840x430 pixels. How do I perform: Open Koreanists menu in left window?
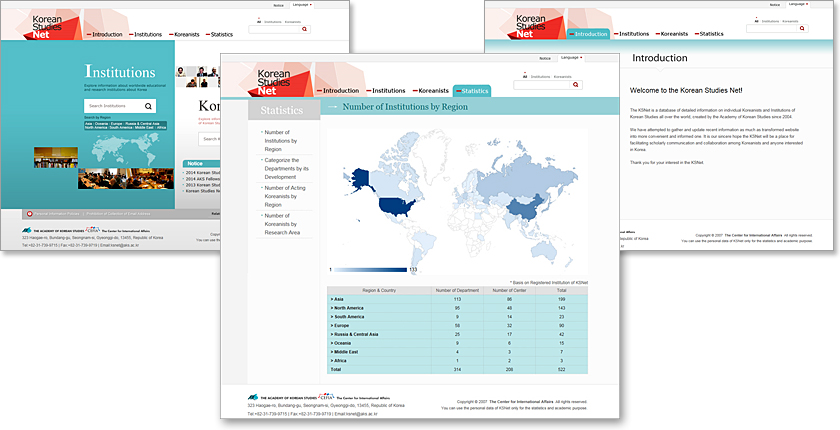tap(184, 34)
